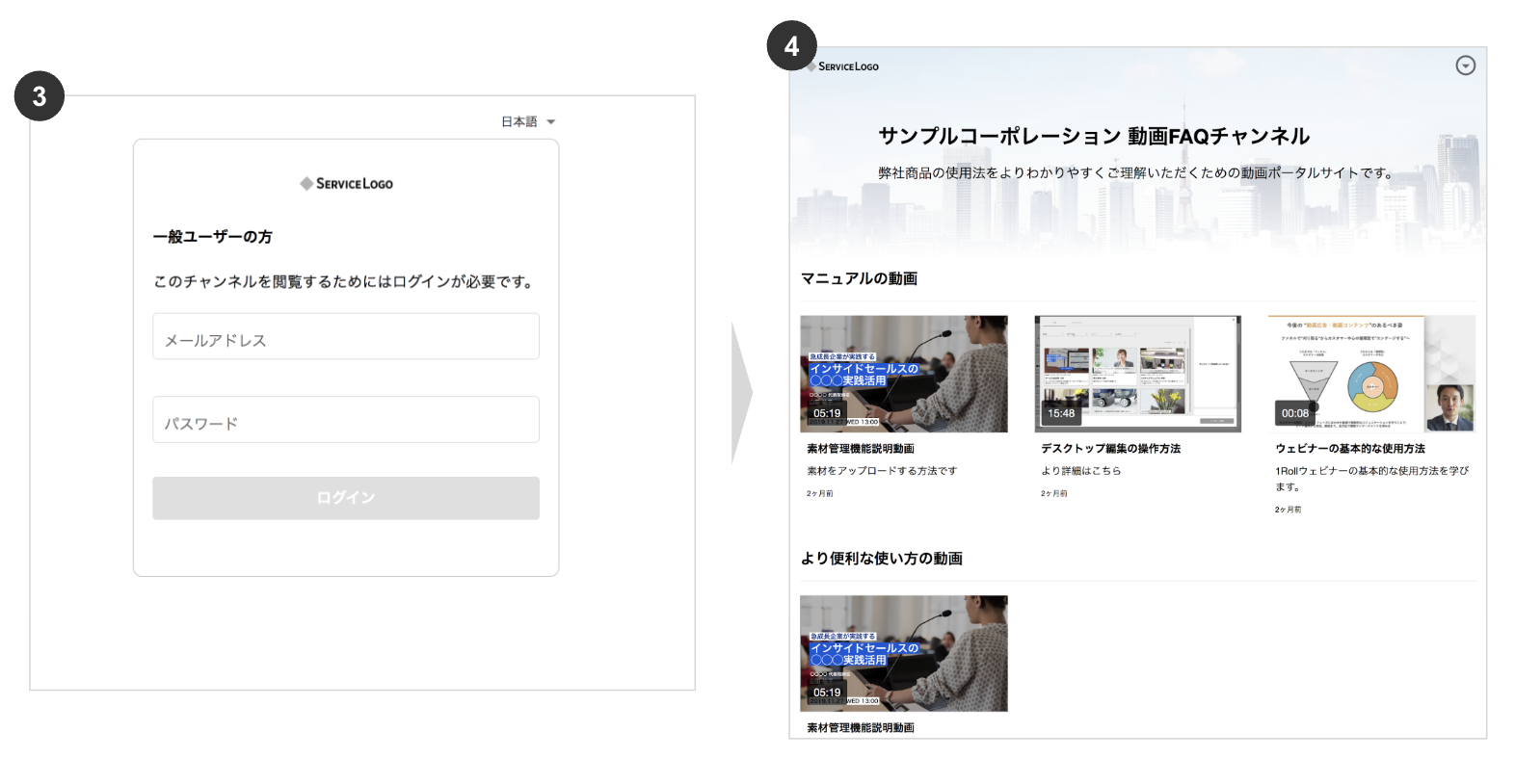Click the メールアドレス input field
The image size is (1515, 784).
pos(346,336)
